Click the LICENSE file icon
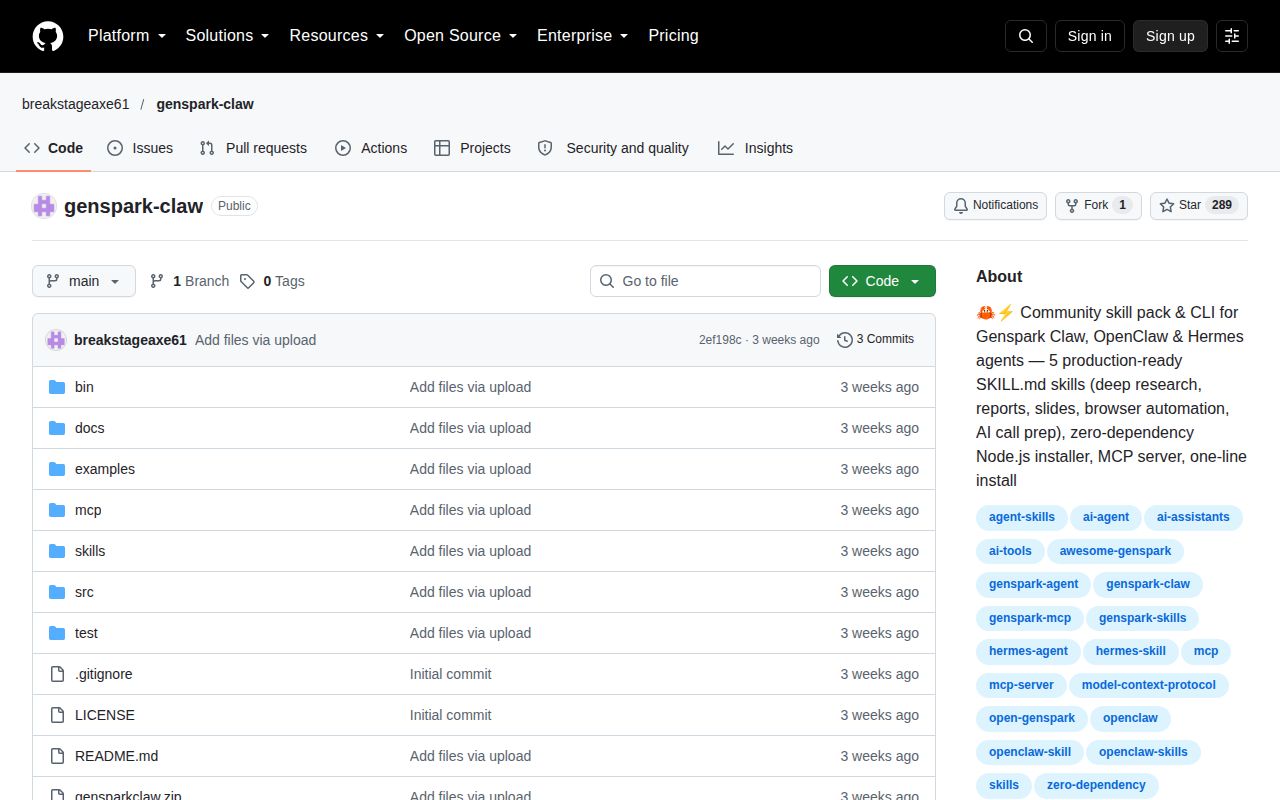This screenshot has width=1280, height=800. pos(57,715)
